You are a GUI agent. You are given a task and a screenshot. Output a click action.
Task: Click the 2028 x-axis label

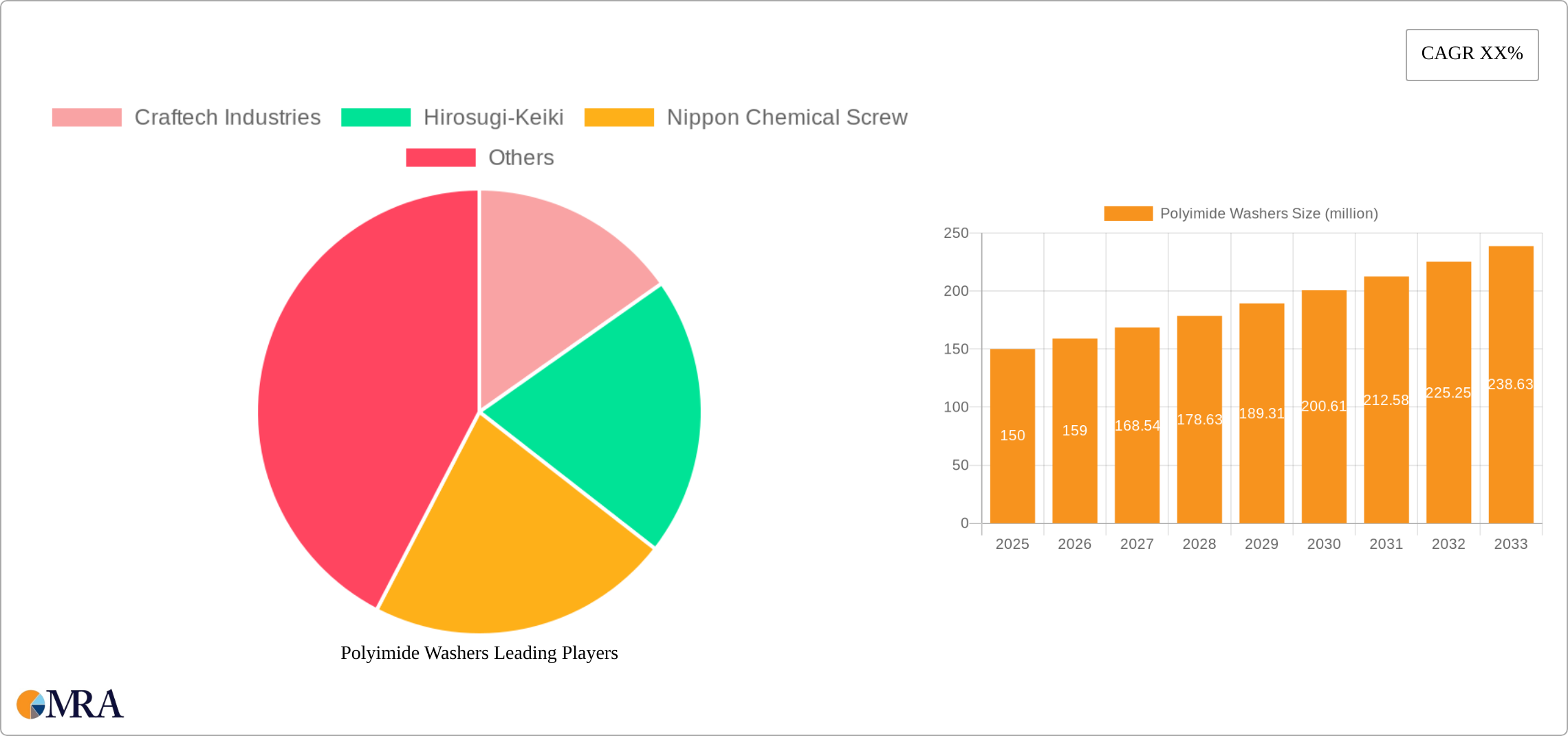1199,544
